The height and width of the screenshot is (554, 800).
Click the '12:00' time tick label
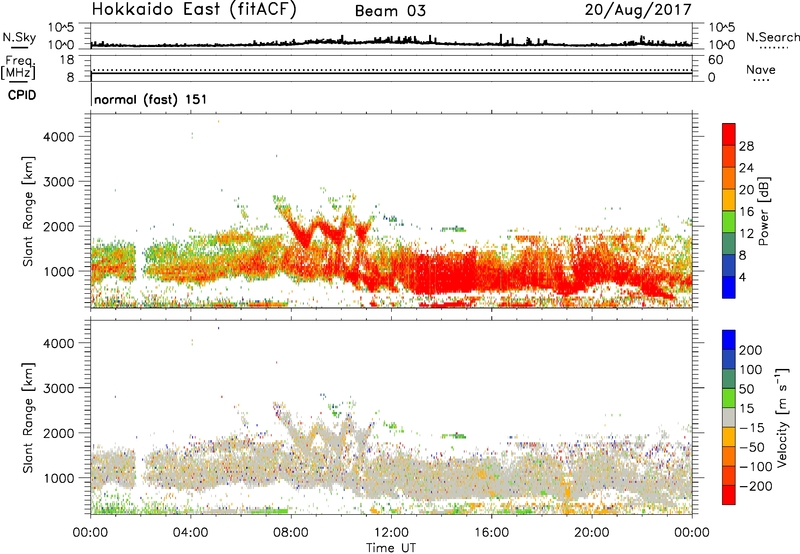(x=391, y=533)
